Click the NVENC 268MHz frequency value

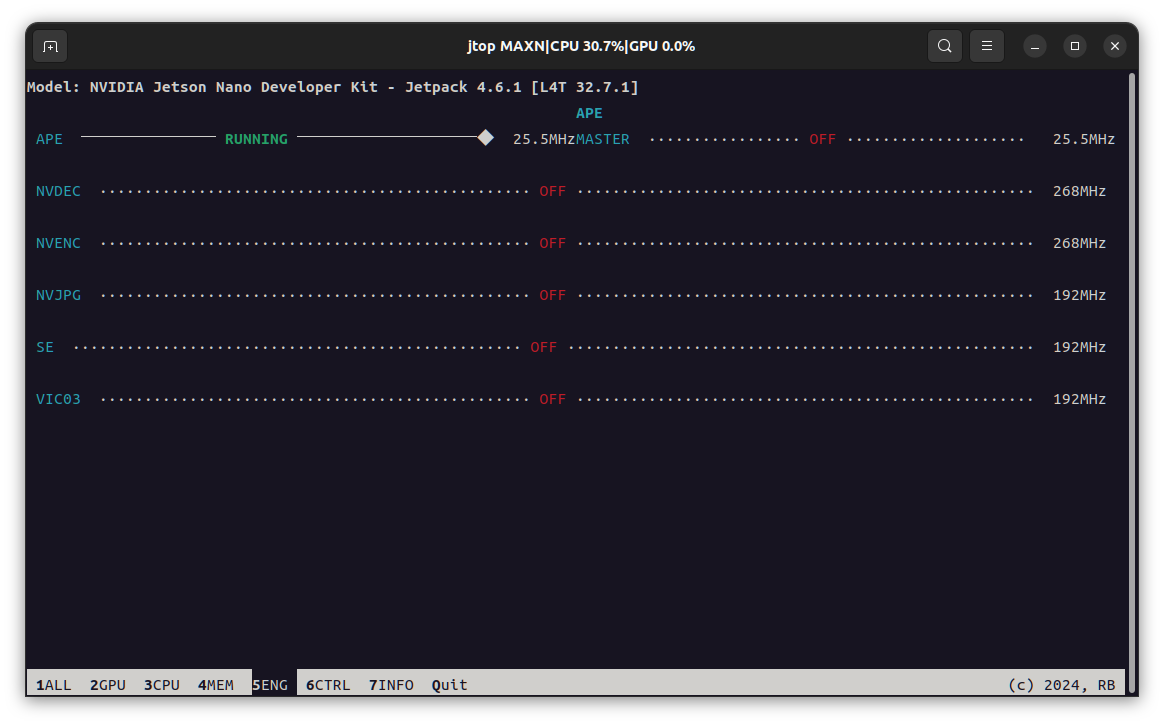coord(1079,243)
